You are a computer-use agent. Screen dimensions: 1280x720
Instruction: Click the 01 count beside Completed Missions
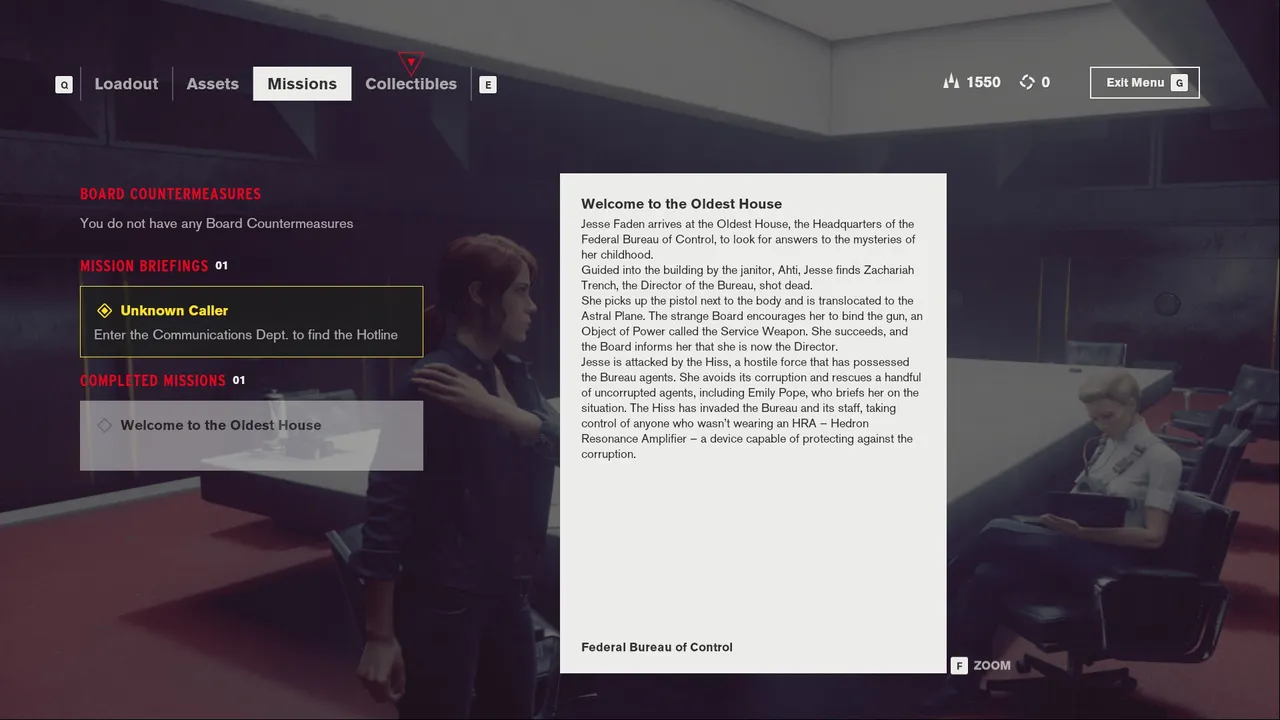[239, 380]
